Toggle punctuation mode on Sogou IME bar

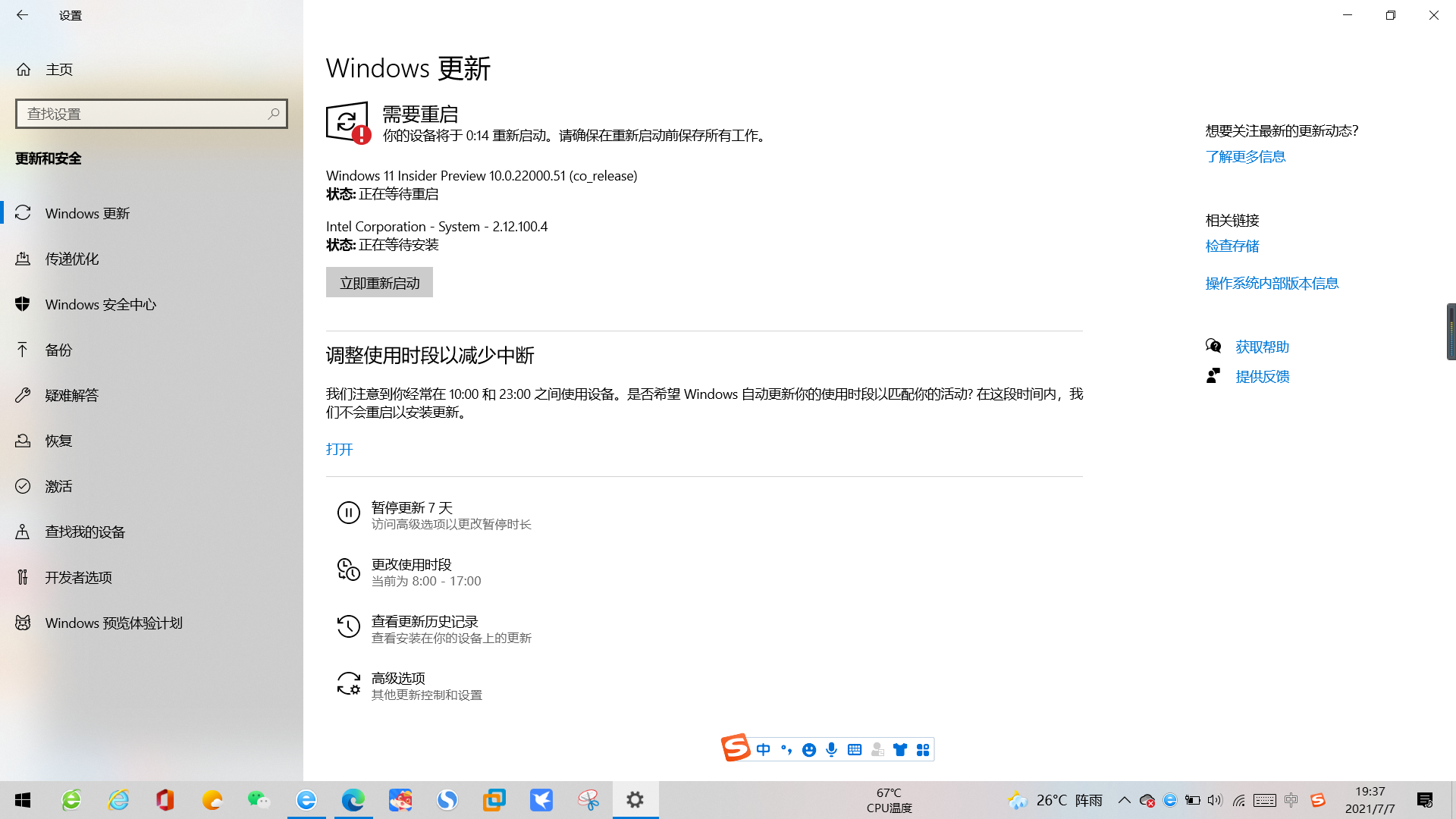(786, 750)
